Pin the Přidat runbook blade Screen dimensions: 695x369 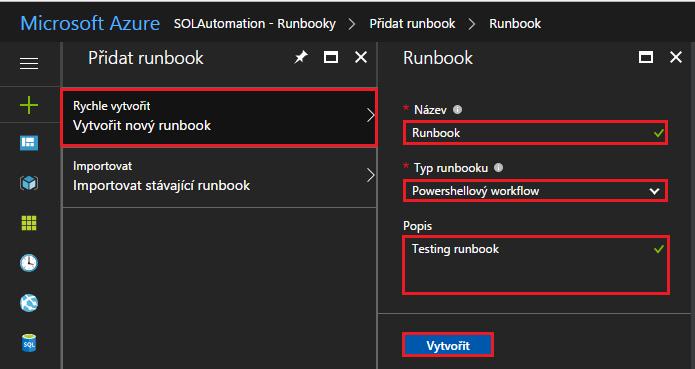click(x=301, y=57)
